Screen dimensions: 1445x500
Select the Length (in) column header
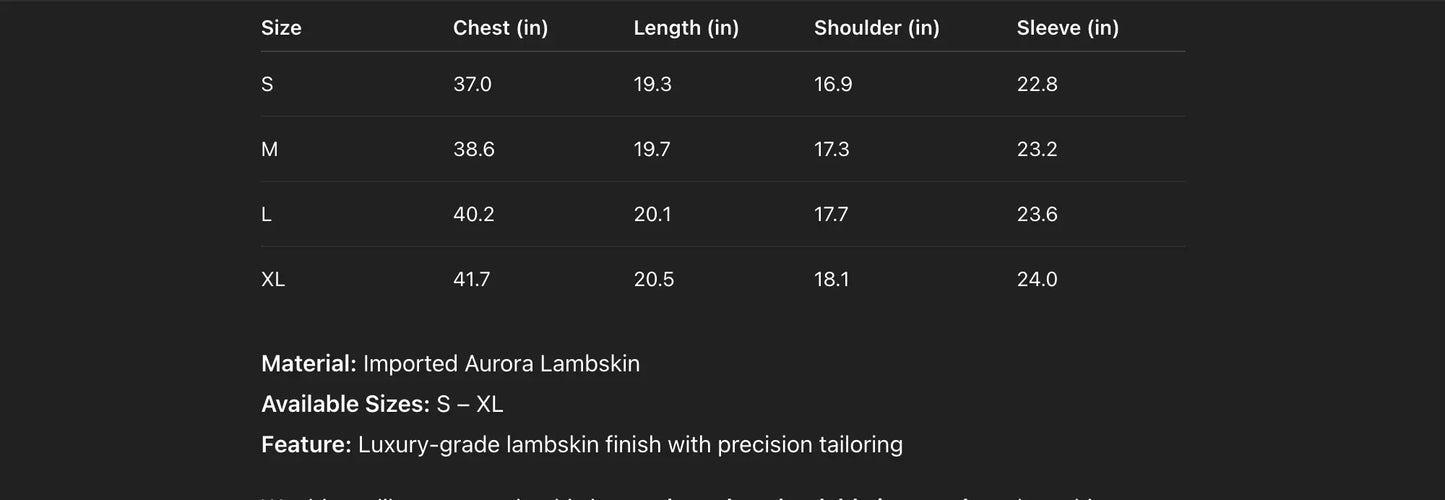(x=686, y=28)
